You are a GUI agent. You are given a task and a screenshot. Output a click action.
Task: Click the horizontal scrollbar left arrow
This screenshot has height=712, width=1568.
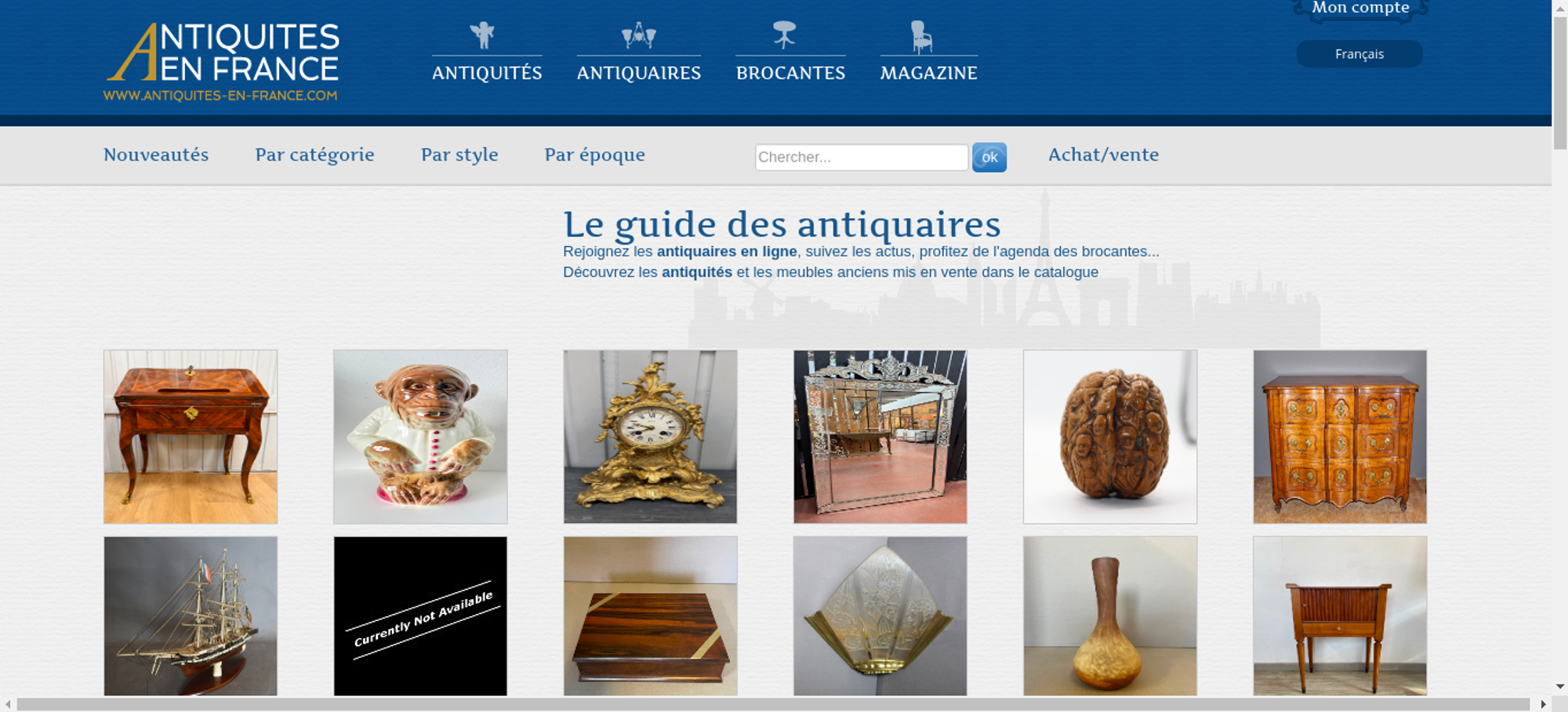pos(8,704)
